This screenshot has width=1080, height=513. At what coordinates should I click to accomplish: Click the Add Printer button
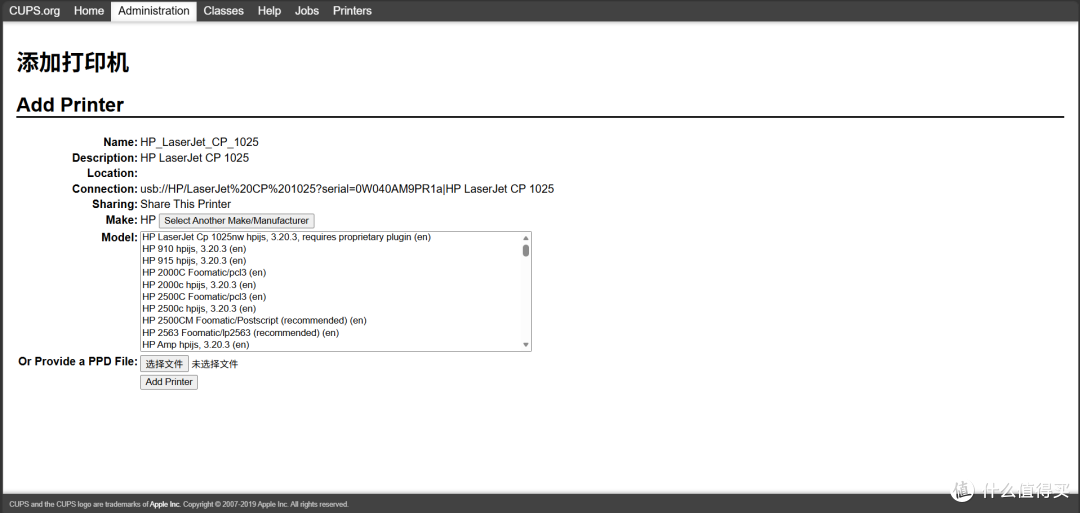[169, 381]
